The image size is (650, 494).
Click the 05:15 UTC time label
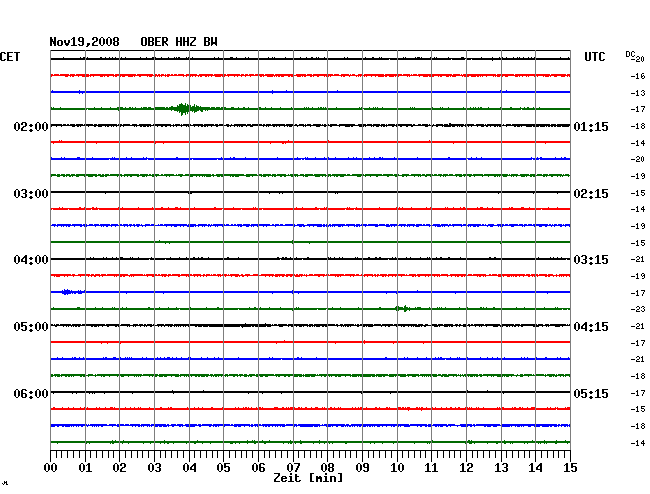point(591,393)
